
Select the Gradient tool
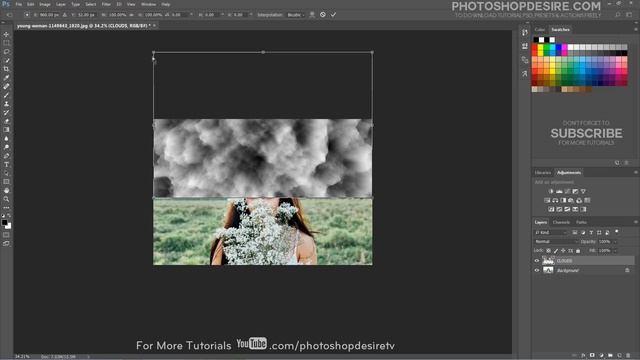pyautogui.click(x=6, y=130)
